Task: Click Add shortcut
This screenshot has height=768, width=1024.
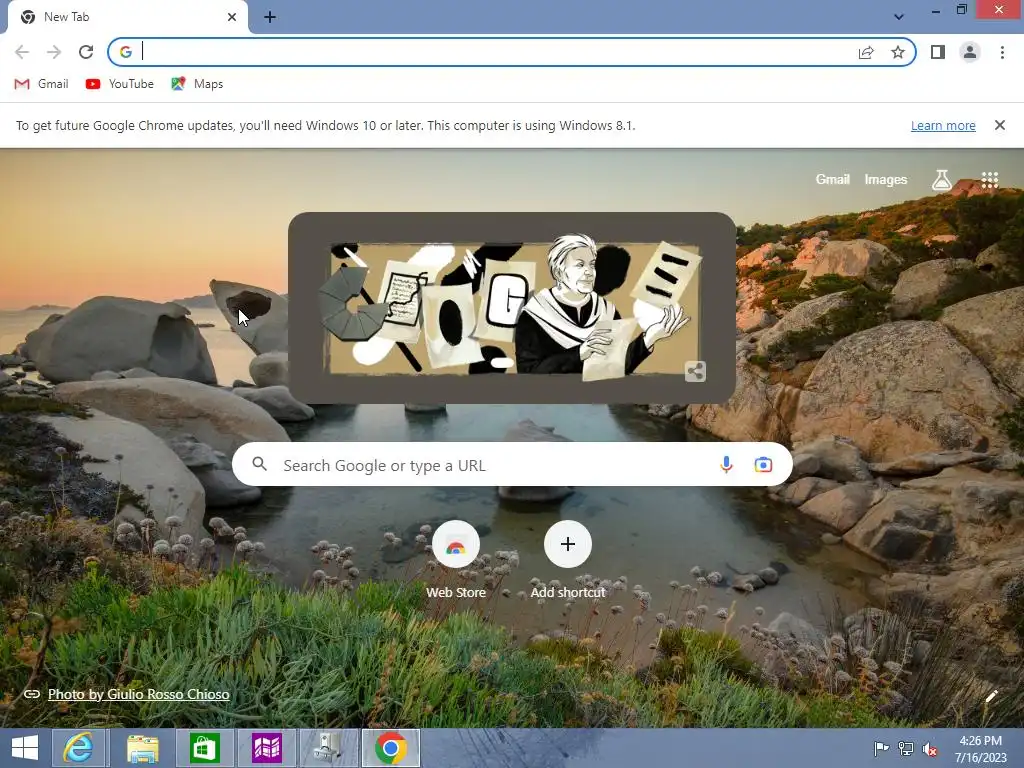Action: 568,560
